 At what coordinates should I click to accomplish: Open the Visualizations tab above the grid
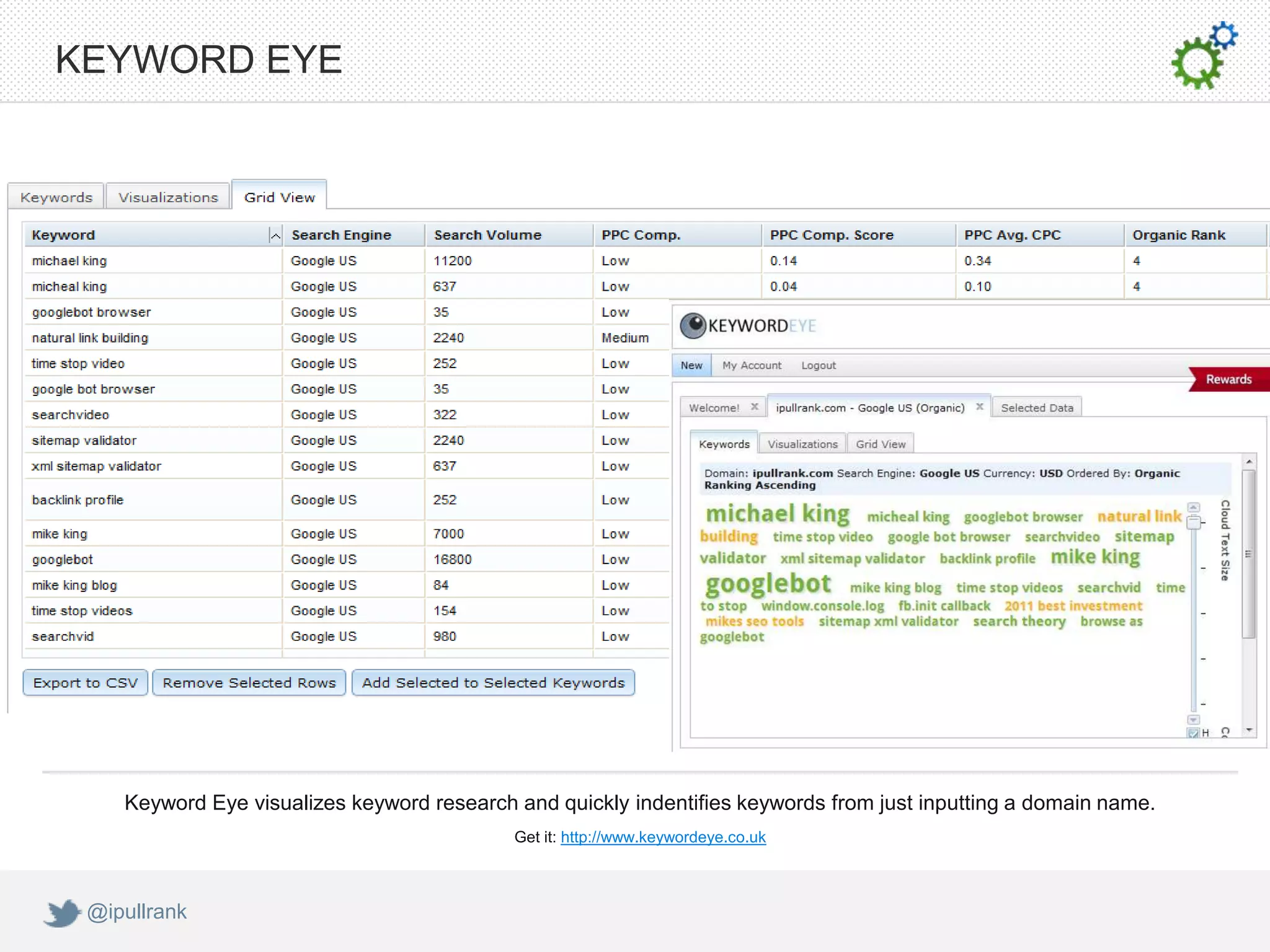[168, 197]
